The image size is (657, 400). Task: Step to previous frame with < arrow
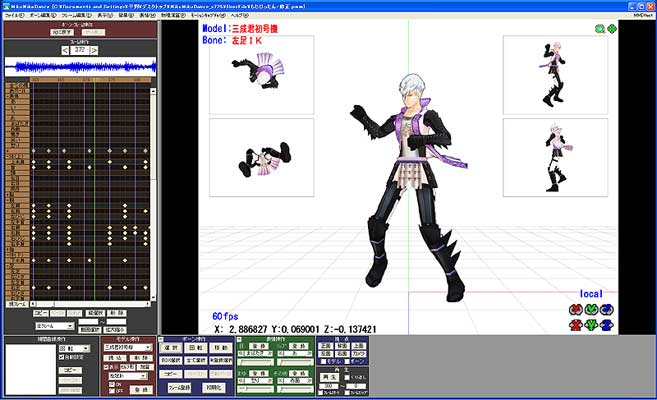click(x=65, y=51)
